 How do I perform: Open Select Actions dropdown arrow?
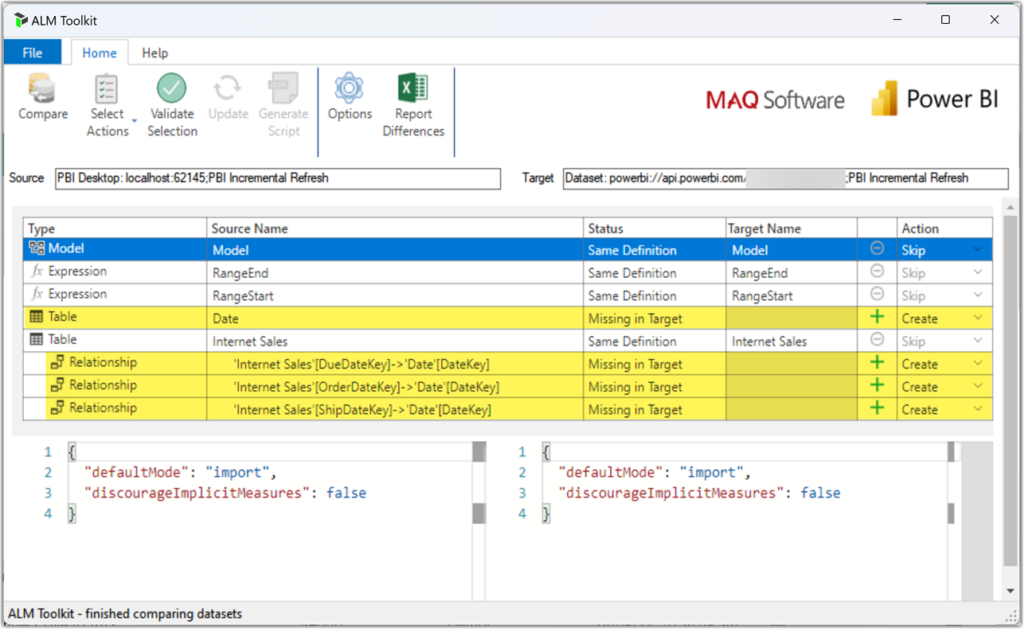[x=135, y=121]
